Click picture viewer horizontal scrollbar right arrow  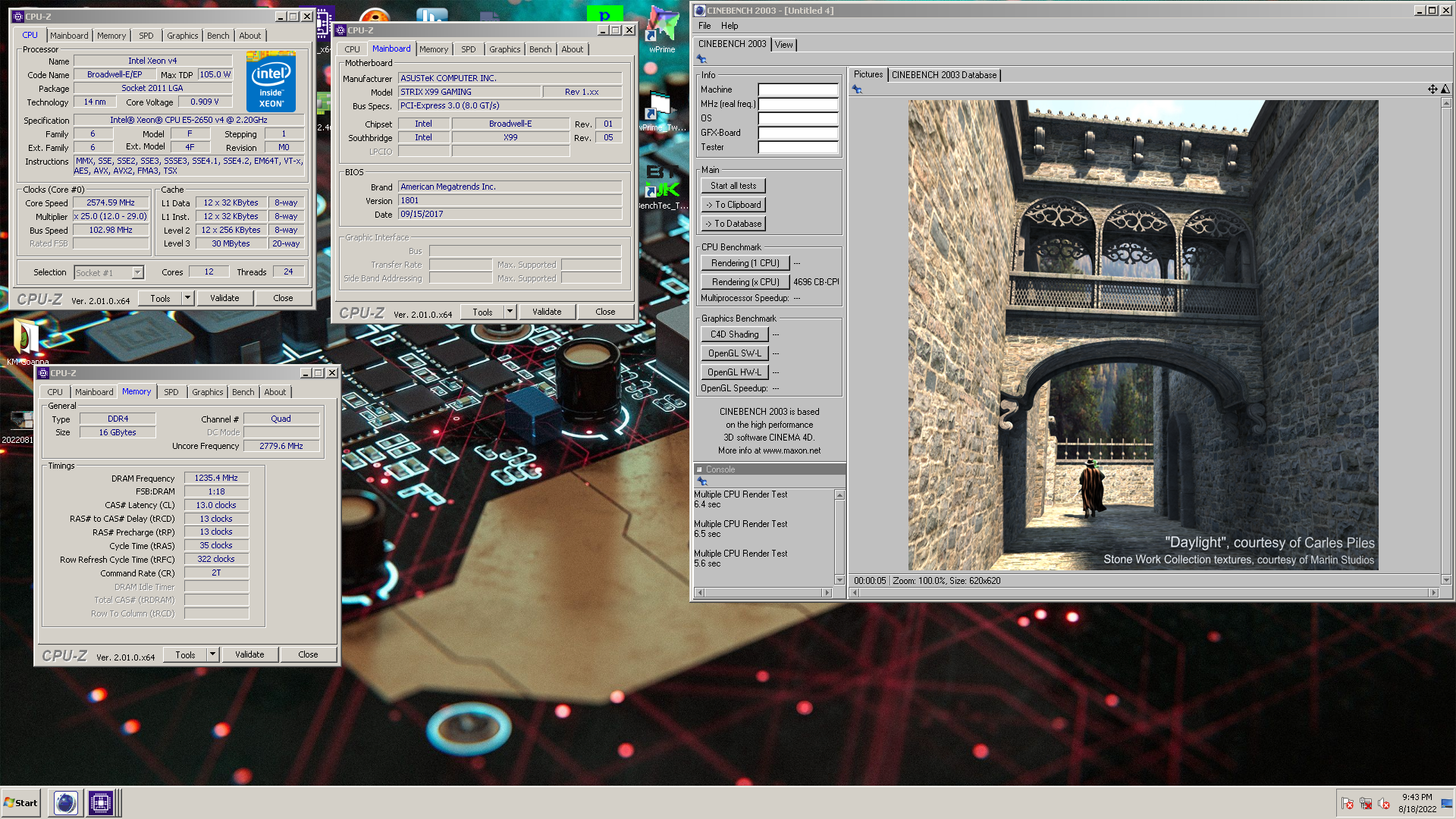click(1433, 593)
